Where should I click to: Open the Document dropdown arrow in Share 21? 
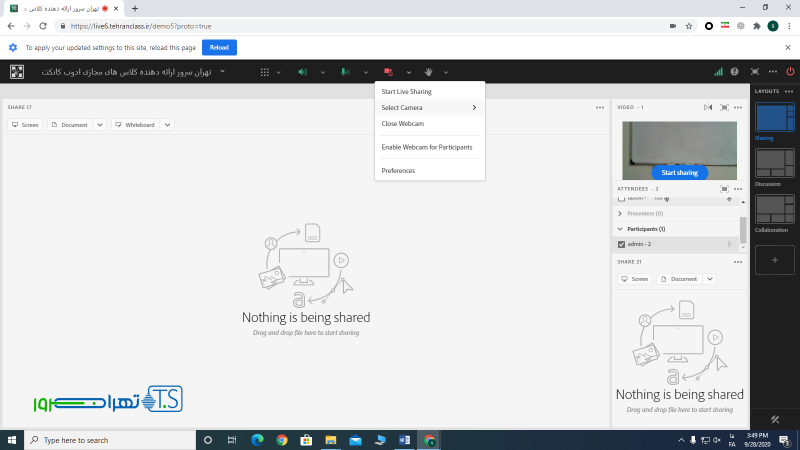pyautogui.click(x=709, y=279)
